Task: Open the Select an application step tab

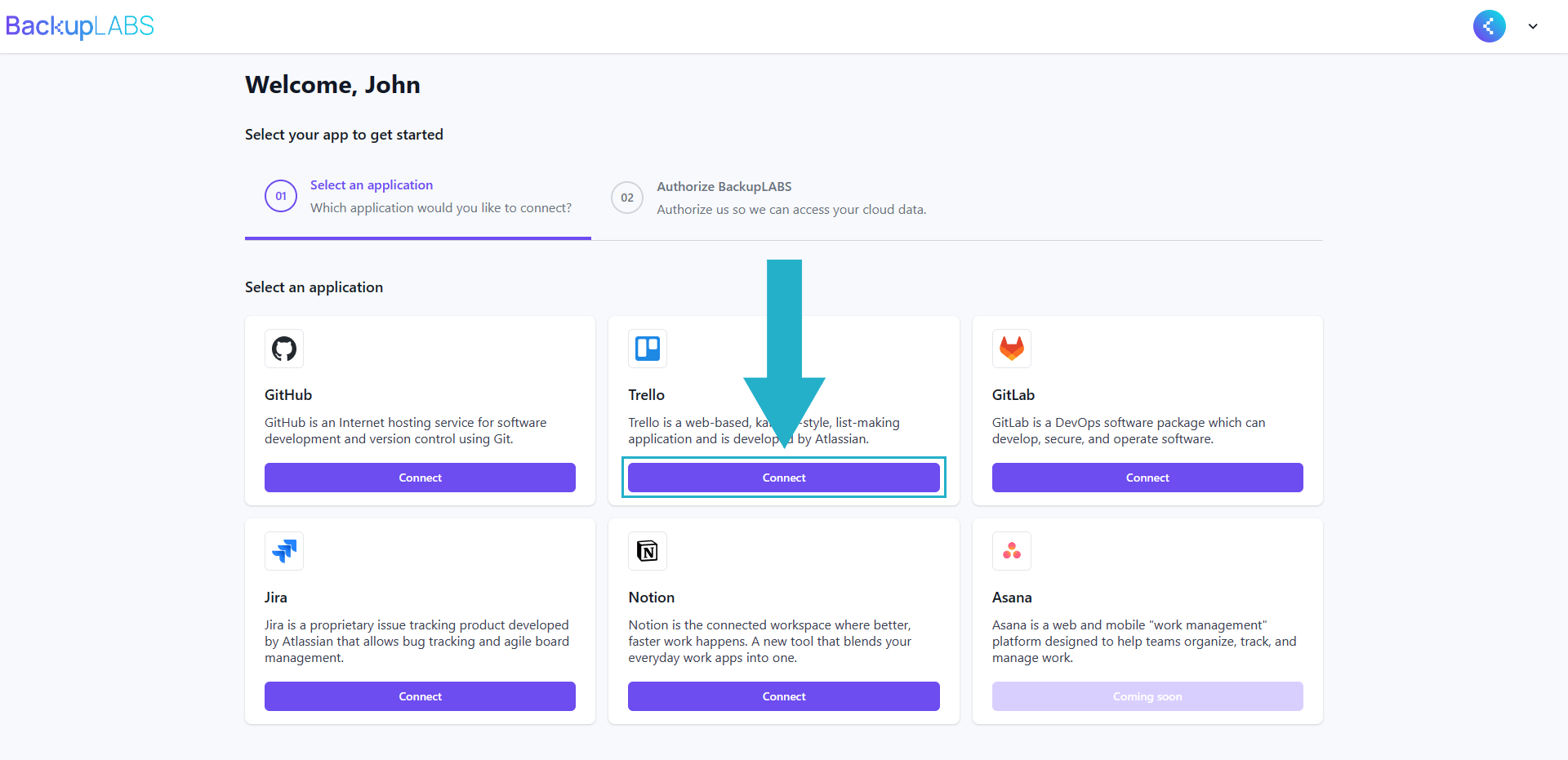Action: [418, 197]
